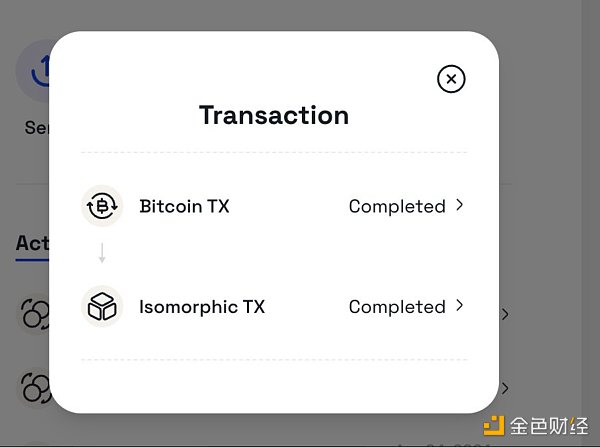
Task: Click the partially hidden Send label
Action: pos(36,128)
